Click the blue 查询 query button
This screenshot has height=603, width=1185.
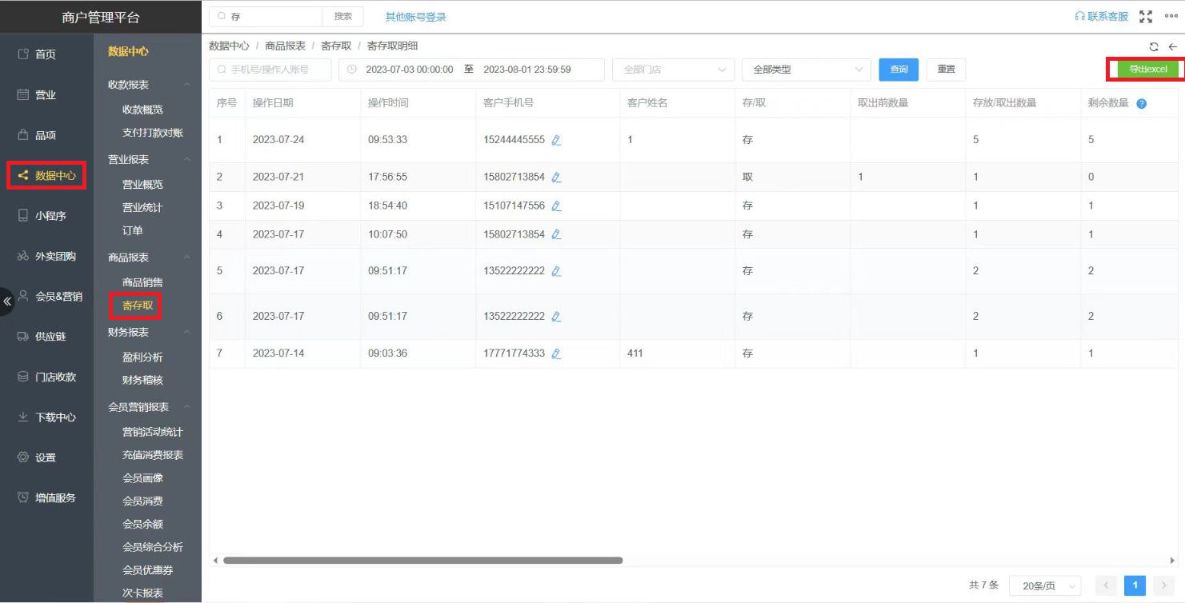(899, 70)
